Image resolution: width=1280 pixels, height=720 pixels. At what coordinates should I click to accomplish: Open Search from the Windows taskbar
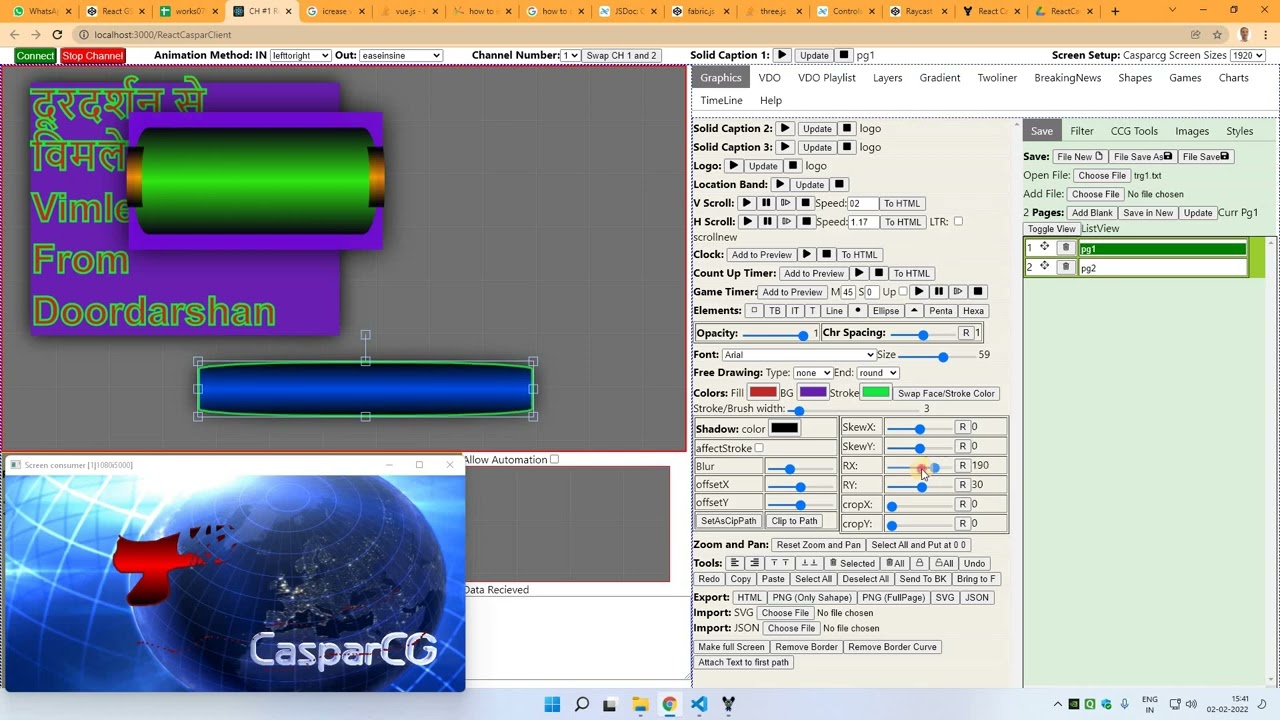click(x=581, y=704)
